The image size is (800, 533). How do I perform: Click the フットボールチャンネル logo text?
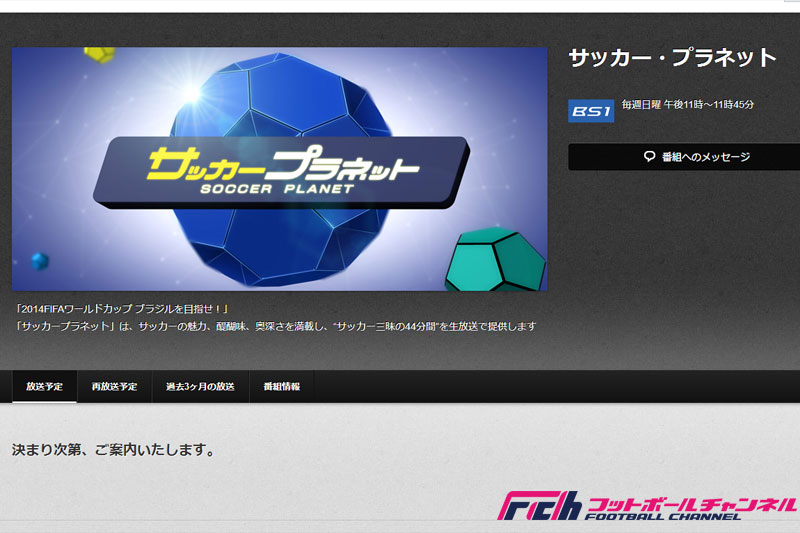coord(691,509)
